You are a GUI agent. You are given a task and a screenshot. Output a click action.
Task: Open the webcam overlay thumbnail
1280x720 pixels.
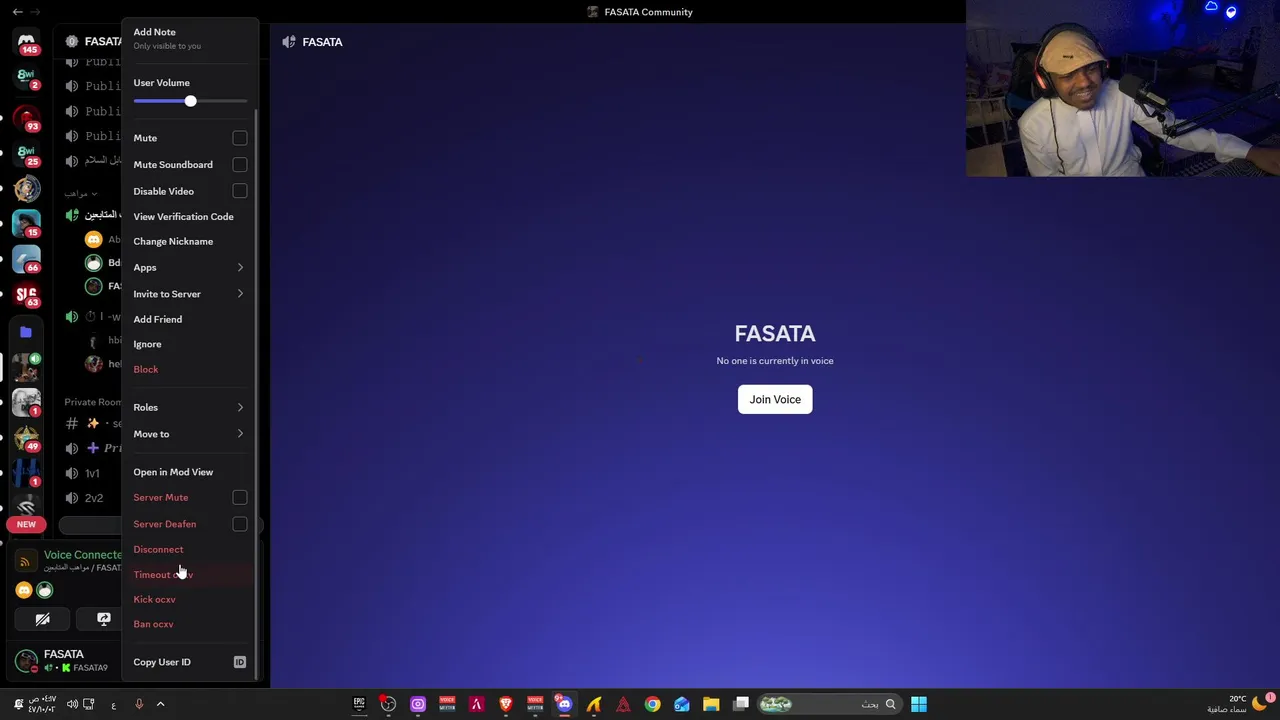(1123, 88)
